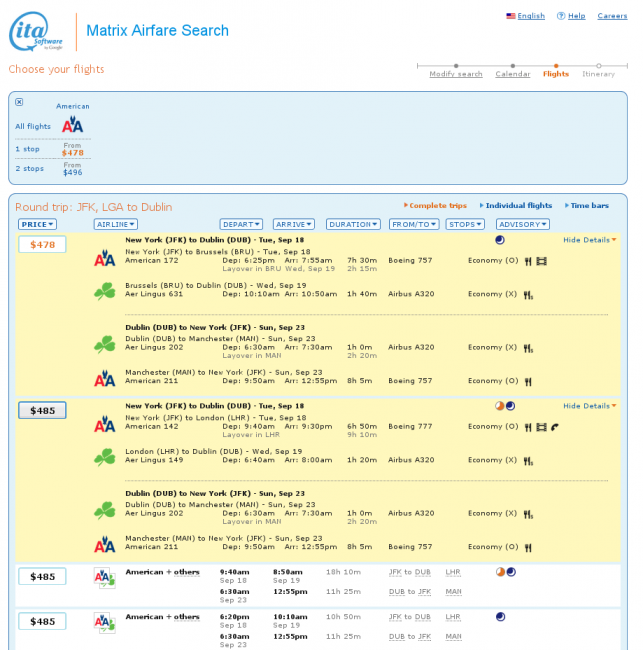Go to the Modify search step

(456, 74)
